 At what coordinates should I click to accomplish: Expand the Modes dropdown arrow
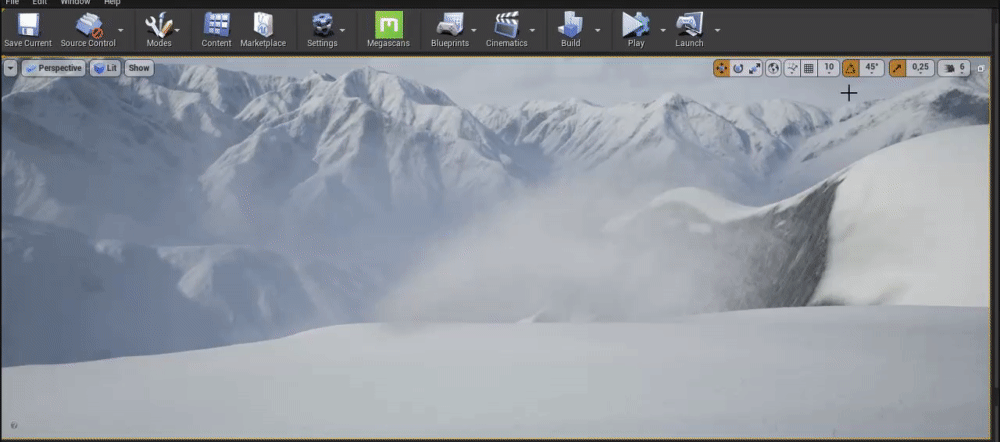177,30
